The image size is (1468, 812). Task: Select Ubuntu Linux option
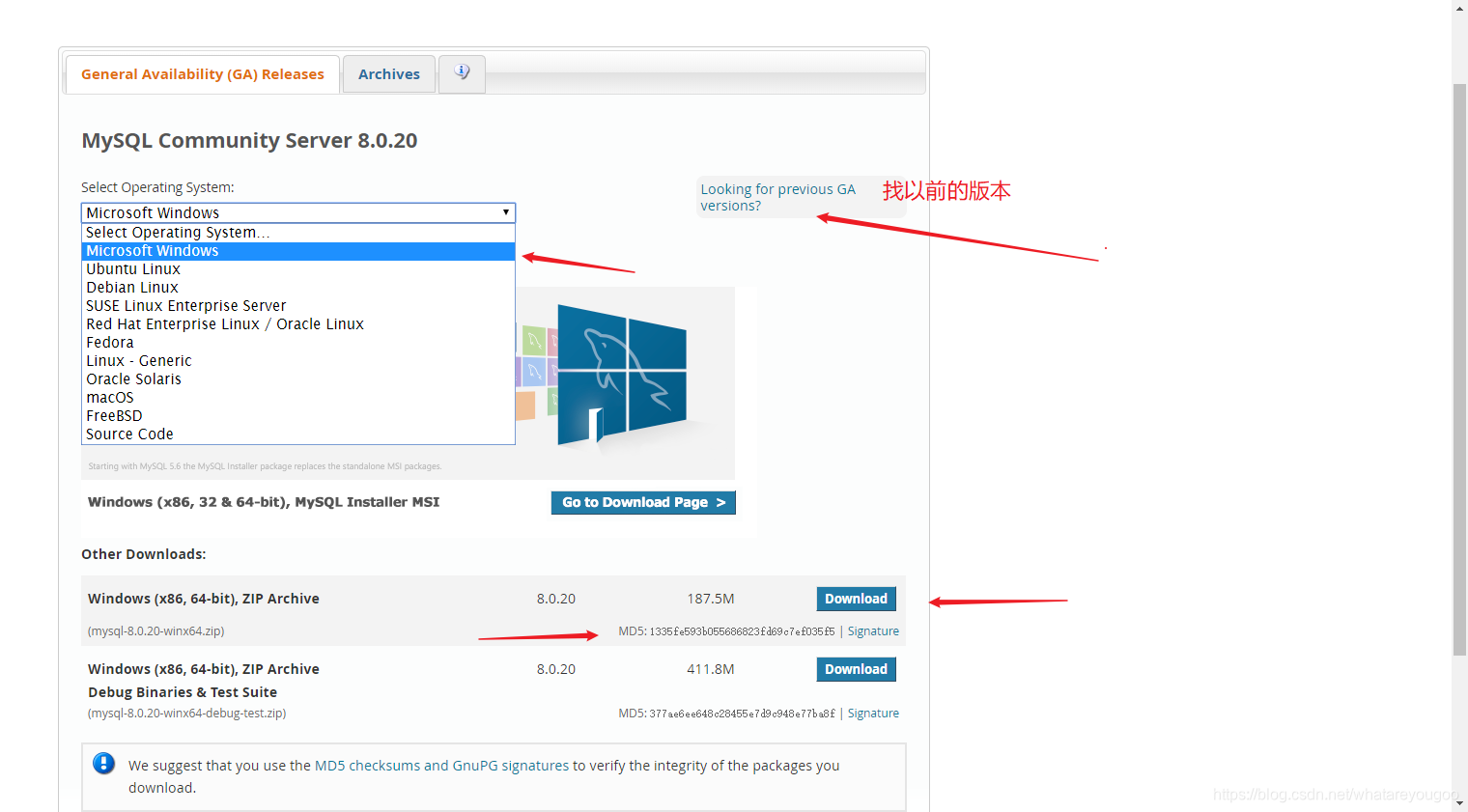(x=298, y=269)
